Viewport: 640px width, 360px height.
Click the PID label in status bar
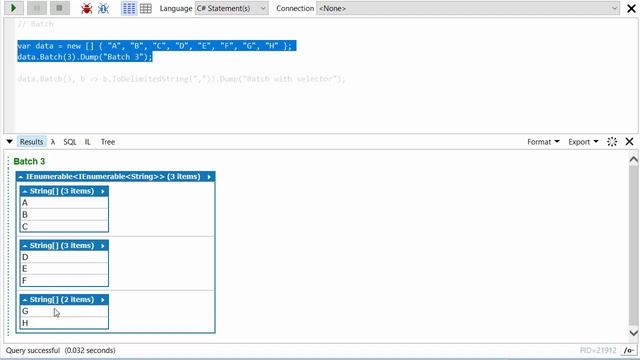(x=598, y=351)
